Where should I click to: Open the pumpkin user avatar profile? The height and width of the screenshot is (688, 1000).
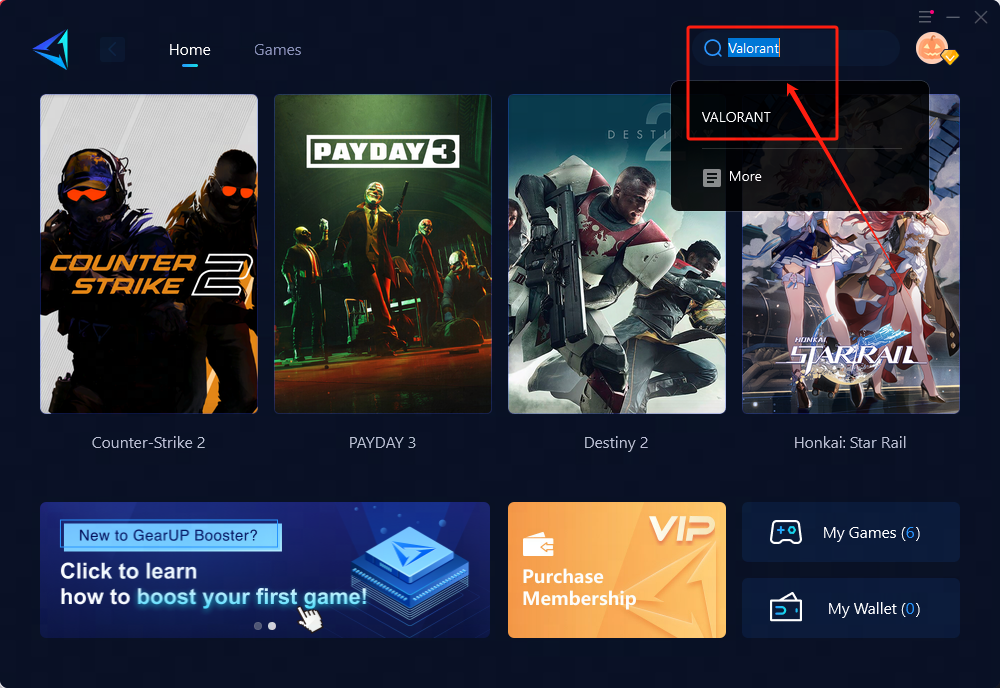coord(932,48)
